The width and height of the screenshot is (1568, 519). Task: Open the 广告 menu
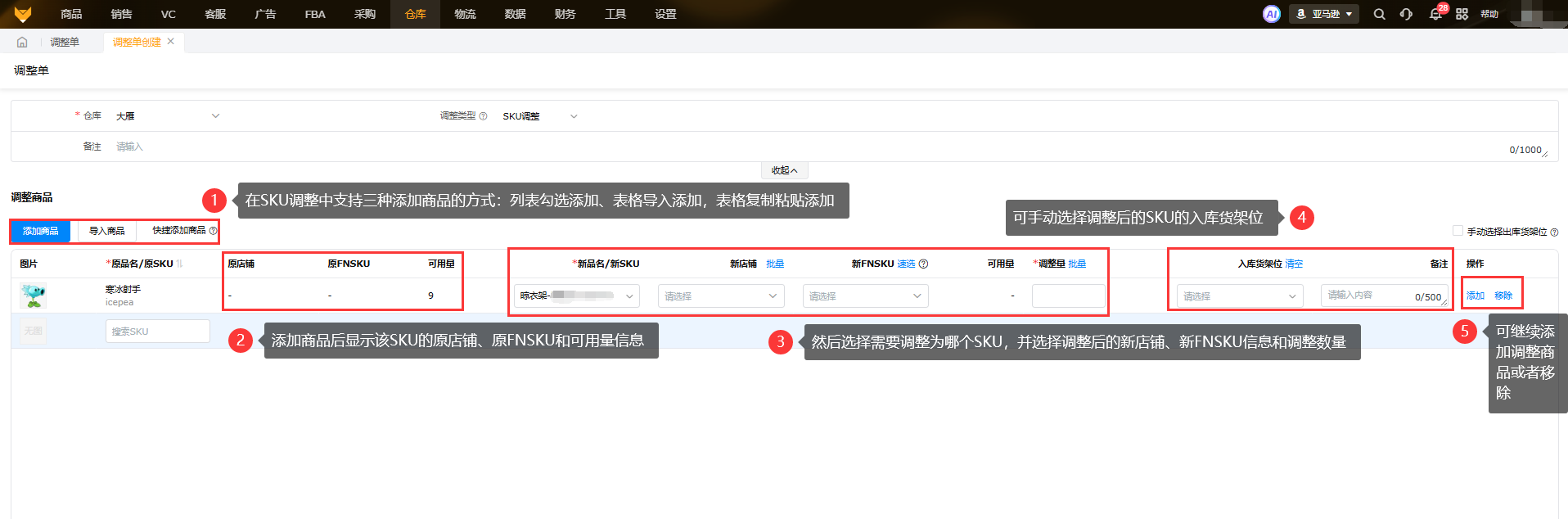pos(265,14)
